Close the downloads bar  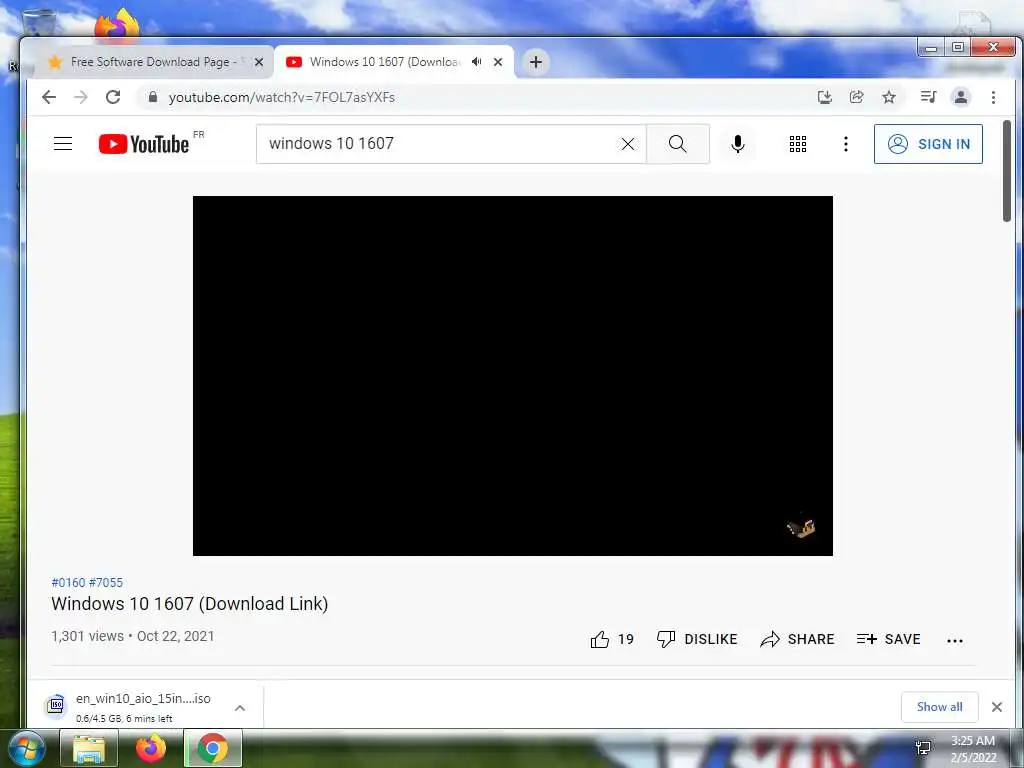[997, 707]
